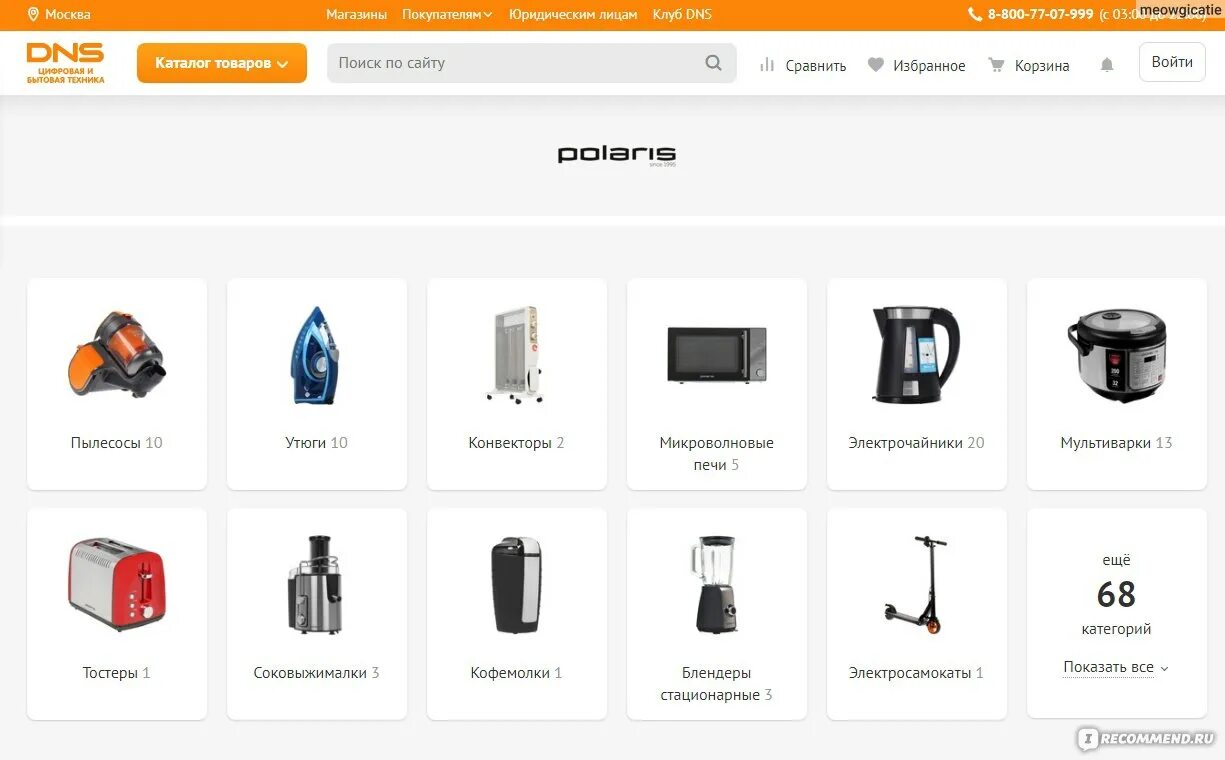
Task: Click the Поиск по сайту field
Action: pyautogui.click(x=532, y=63)
